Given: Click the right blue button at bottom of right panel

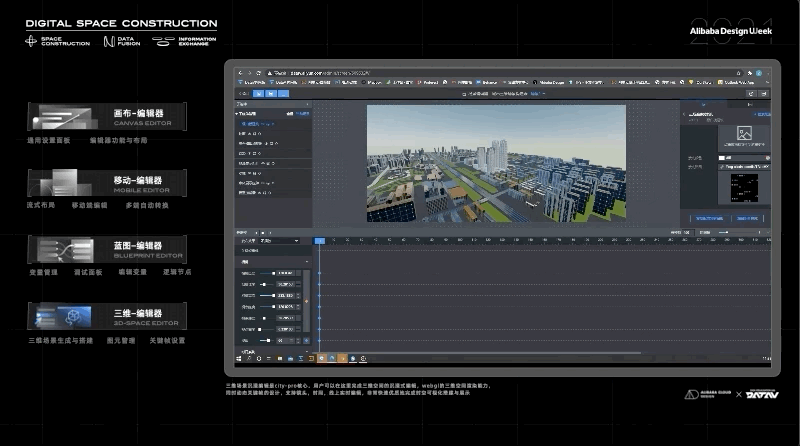Looking at the screenshot, I should 748,217.
